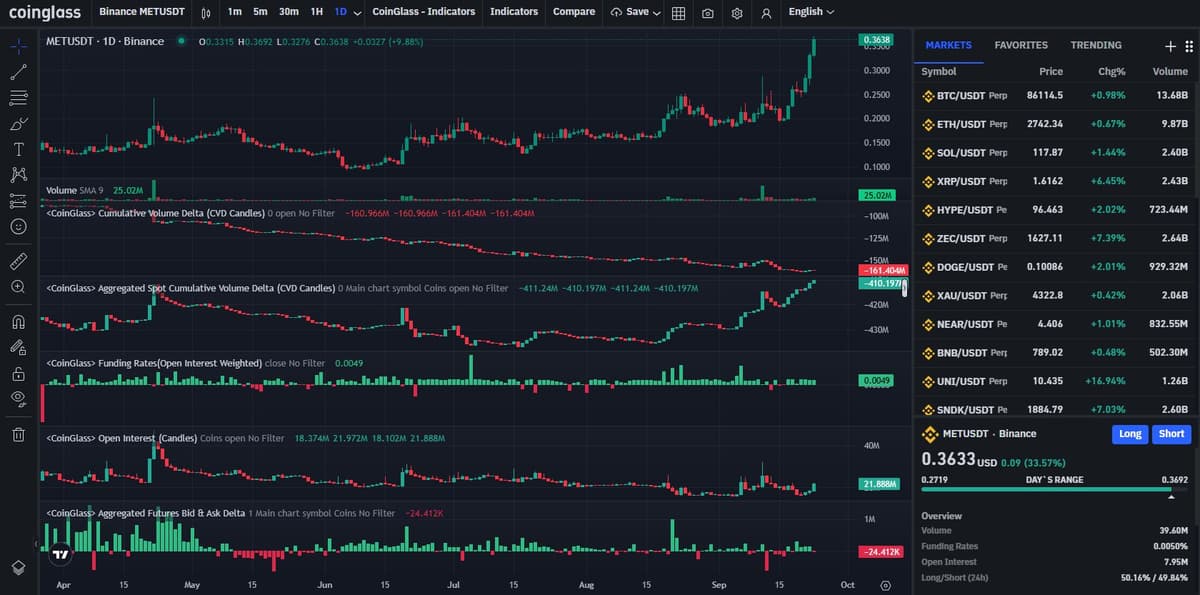
Task: Open the English language dropdown
Action: (811, 12)
